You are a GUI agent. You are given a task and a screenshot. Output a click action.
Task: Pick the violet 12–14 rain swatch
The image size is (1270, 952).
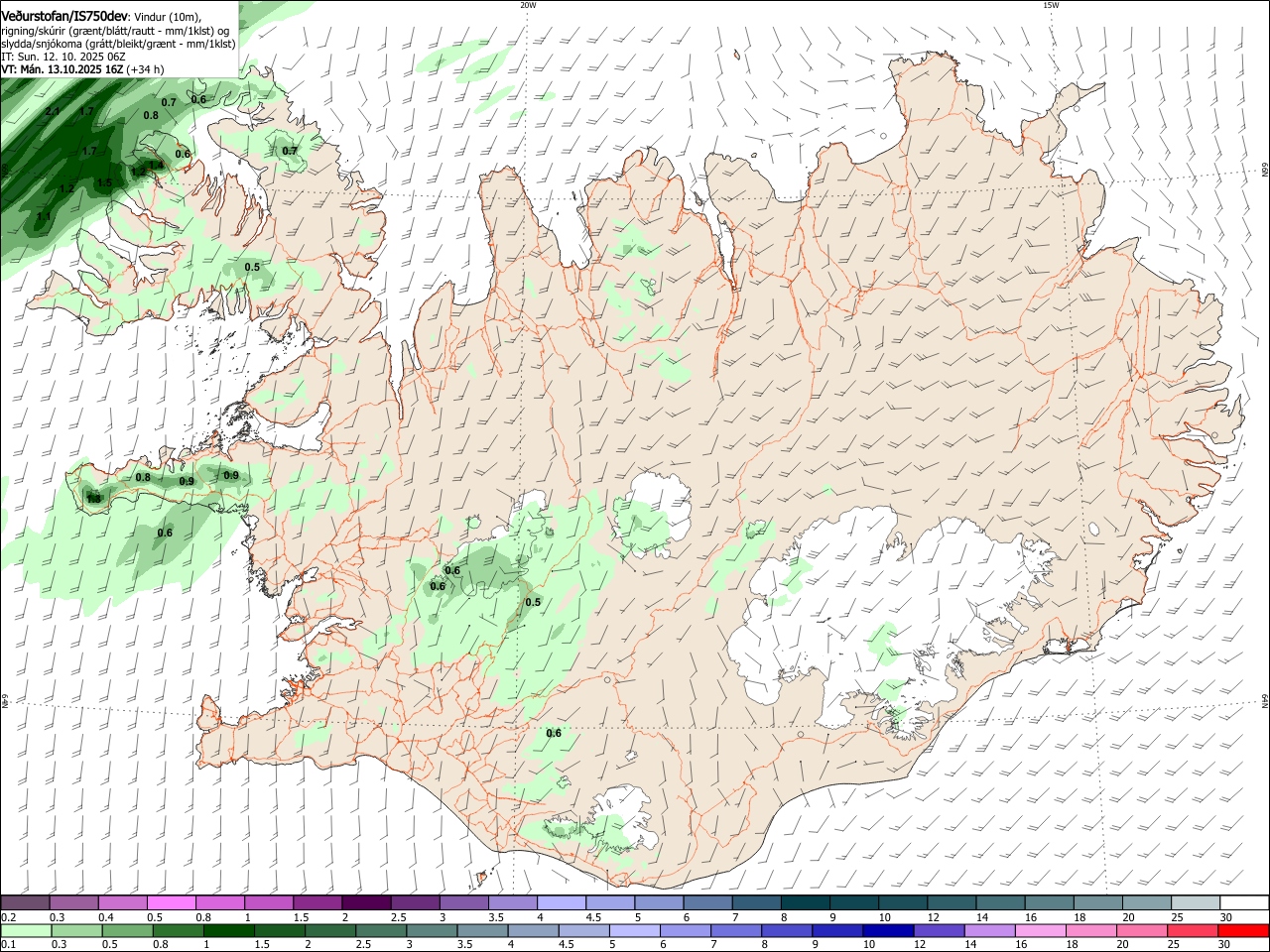[x=940, y=930]
